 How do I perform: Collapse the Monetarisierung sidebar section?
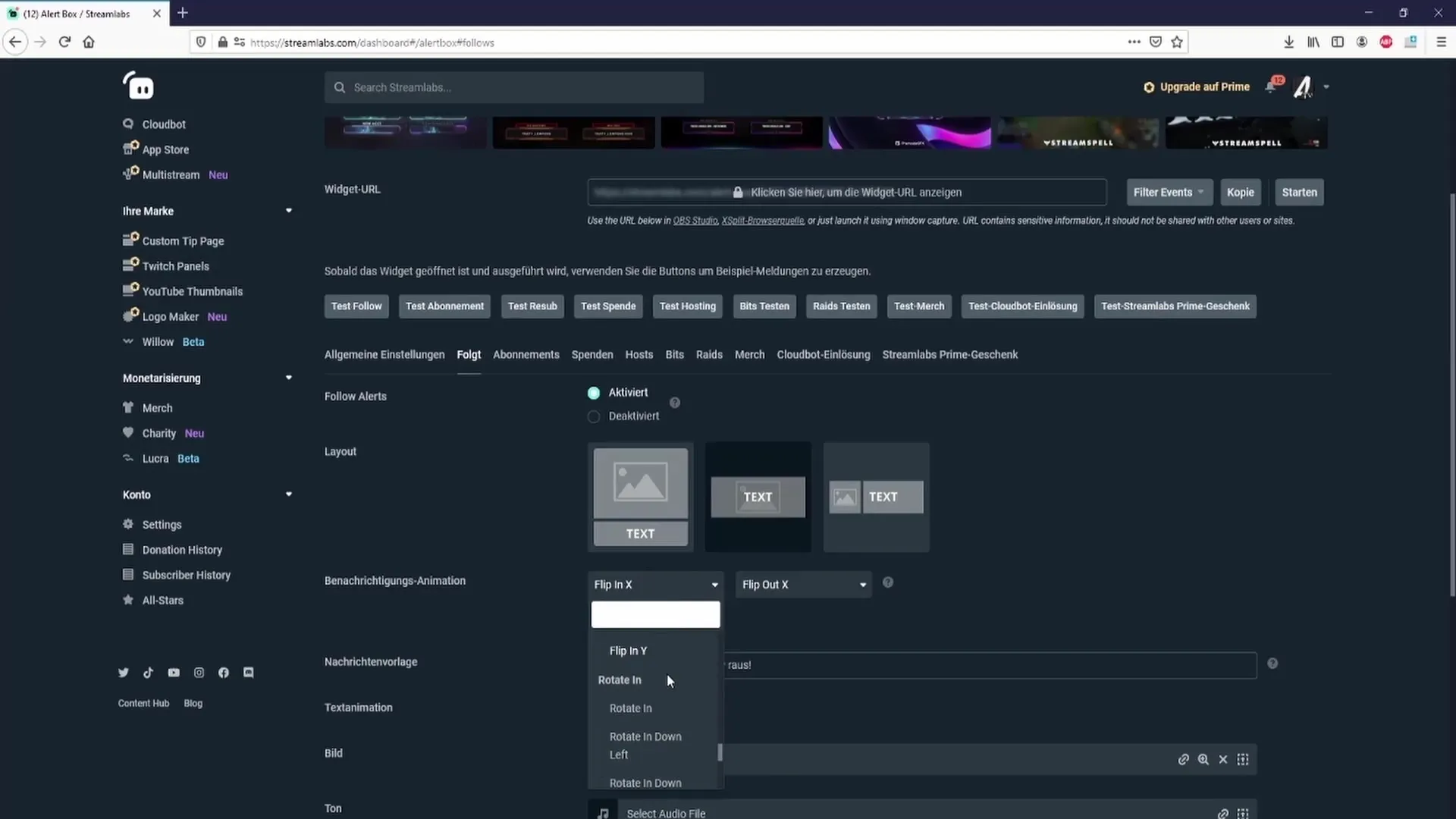coord(289,378)
